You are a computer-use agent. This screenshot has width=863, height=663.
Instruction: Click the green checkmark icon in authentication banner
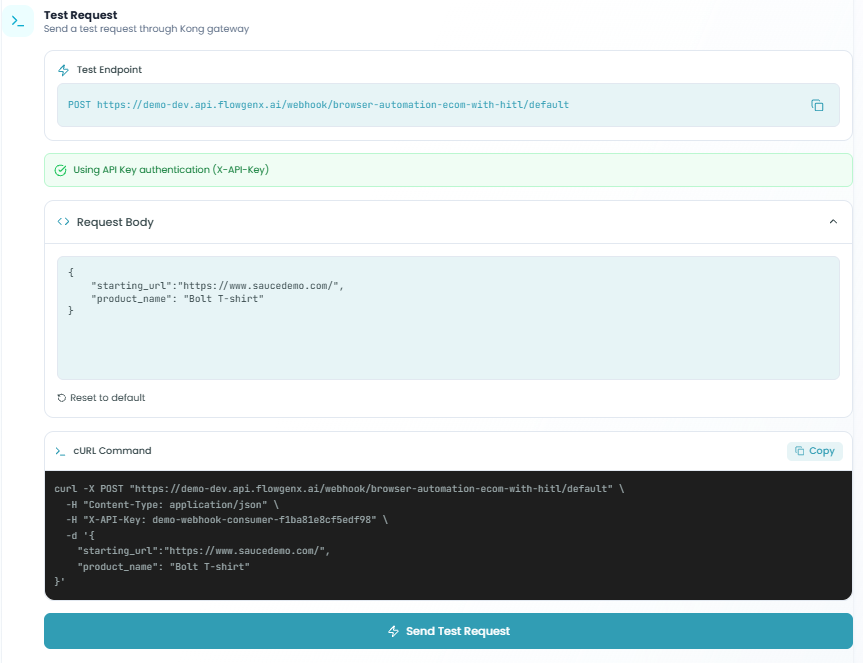pyautogui.click(x=61, y=170)
